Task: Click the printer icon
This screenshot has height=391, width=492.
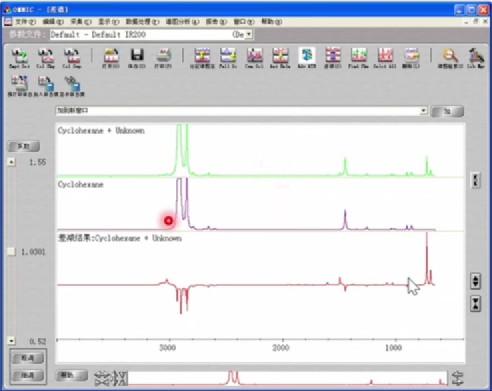Action: coord(163,58)
